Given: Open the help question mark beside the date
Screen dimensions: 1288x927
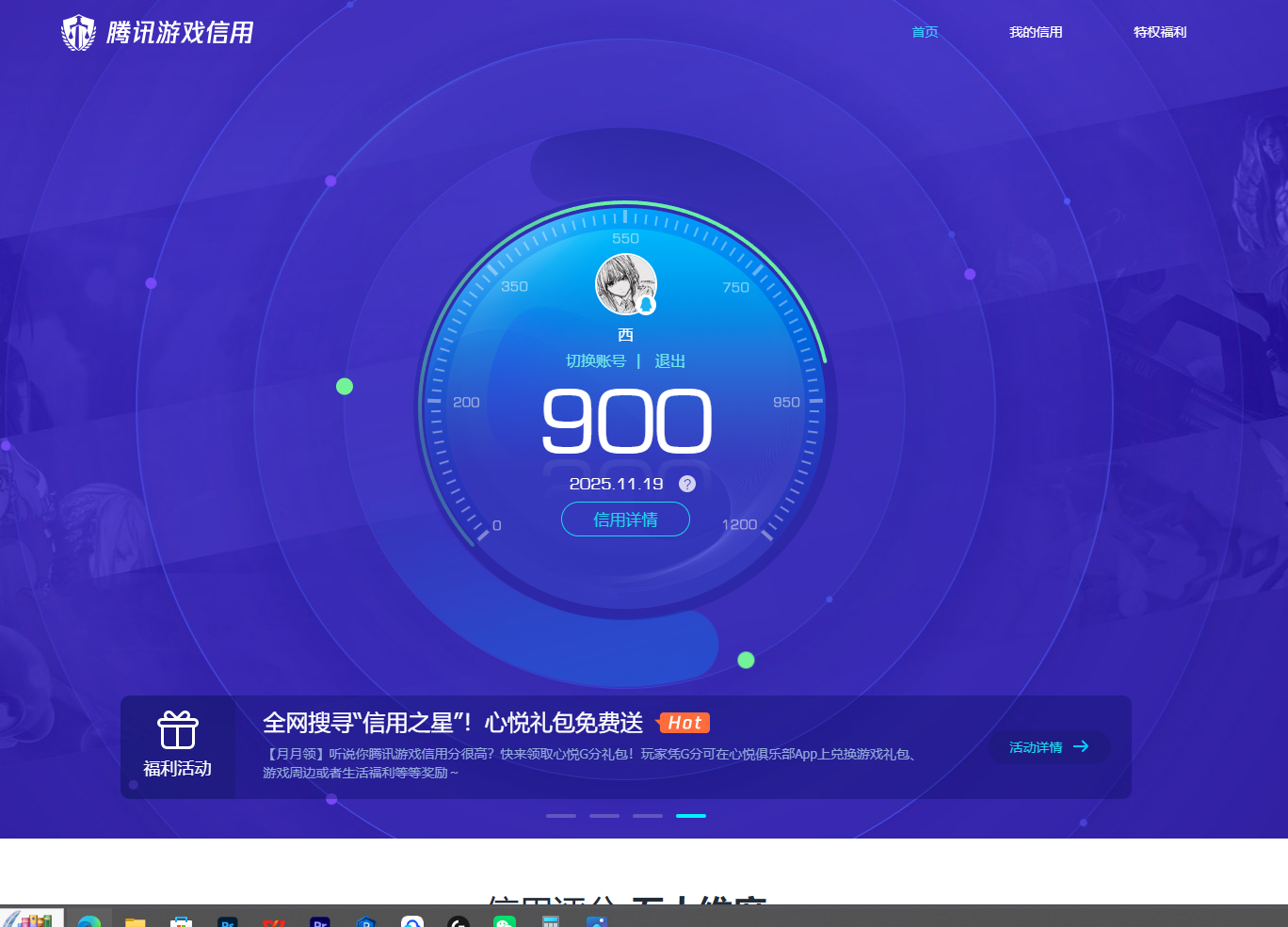Looking at the screenshot, I should 686,483.
